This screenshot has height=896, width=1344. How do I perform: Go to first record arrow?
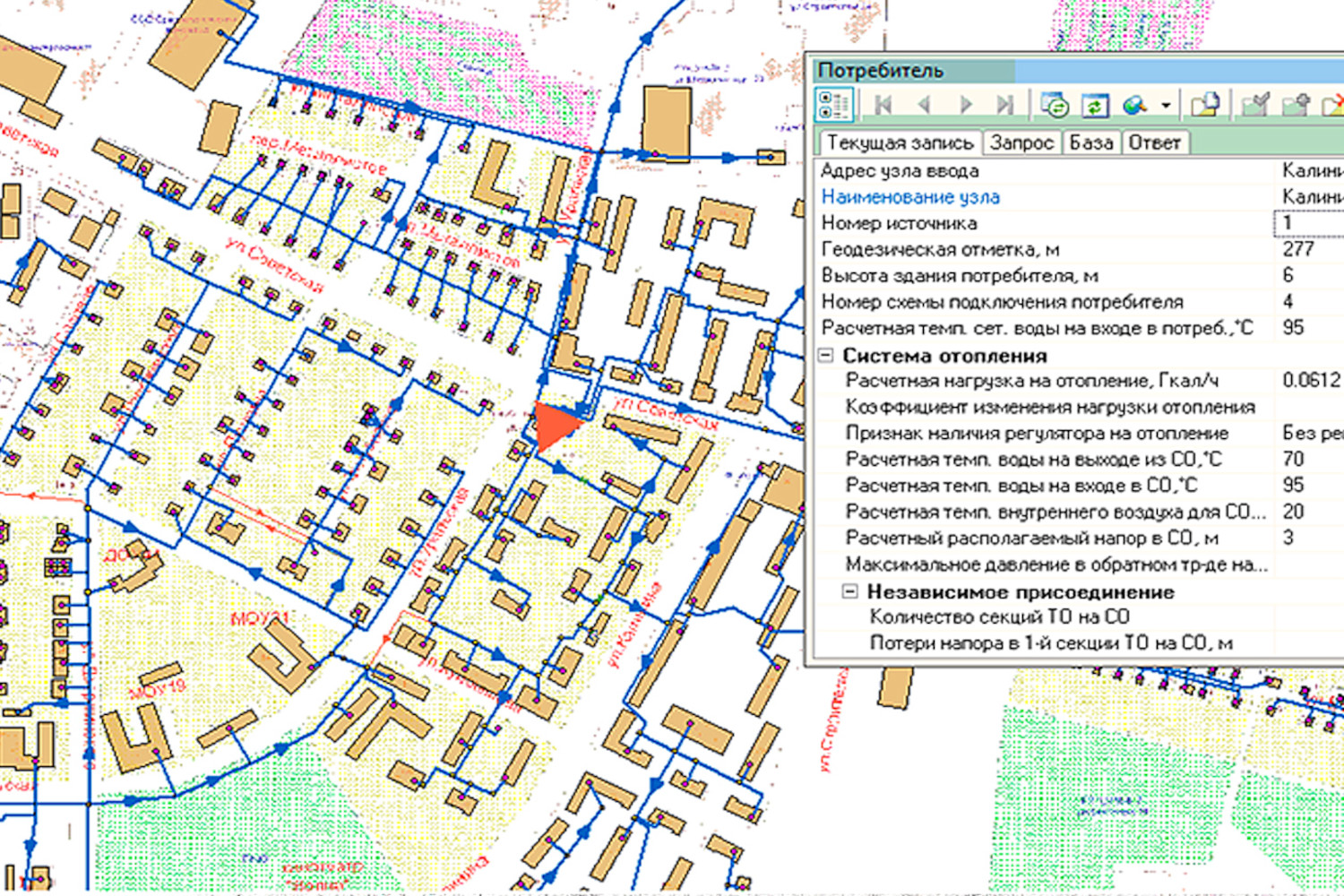[883, 105]
